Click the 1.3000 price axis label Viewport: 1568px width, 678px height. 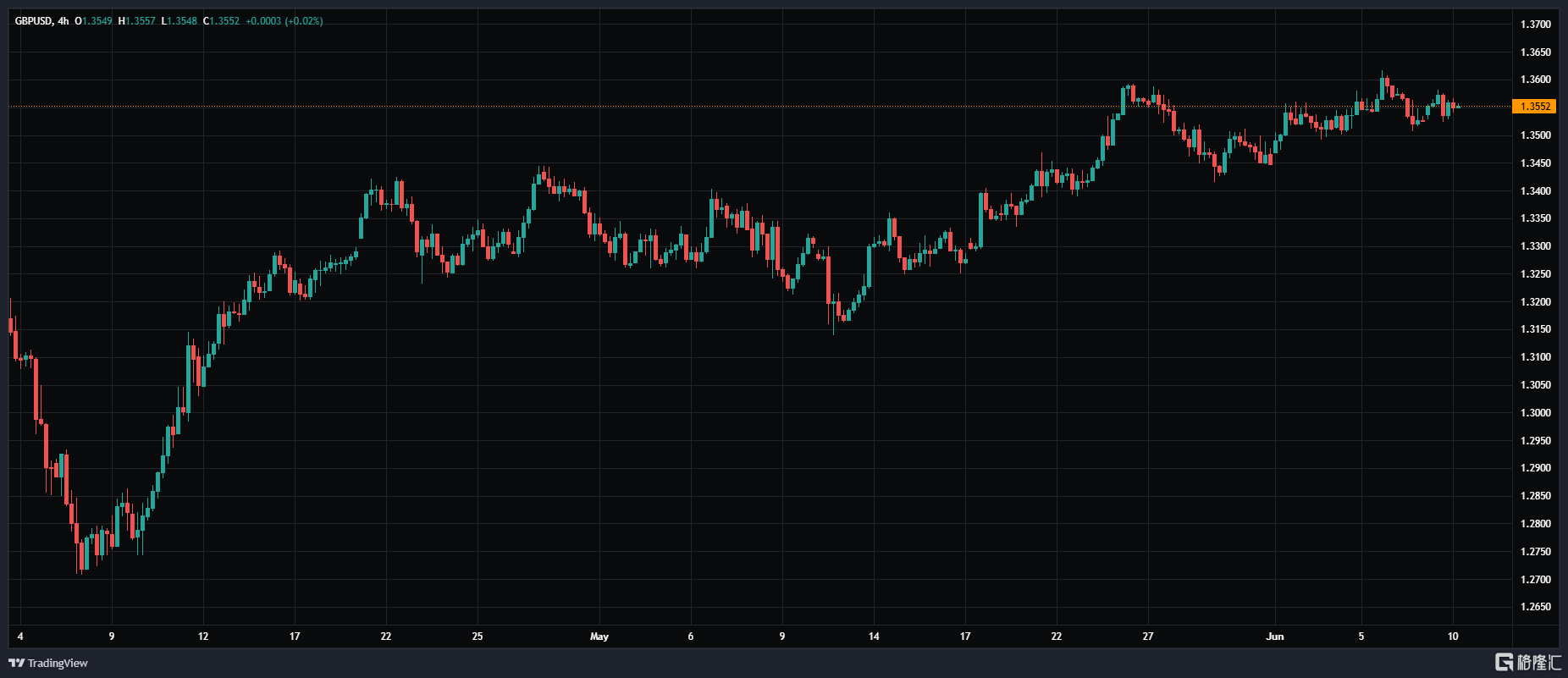1535,413
